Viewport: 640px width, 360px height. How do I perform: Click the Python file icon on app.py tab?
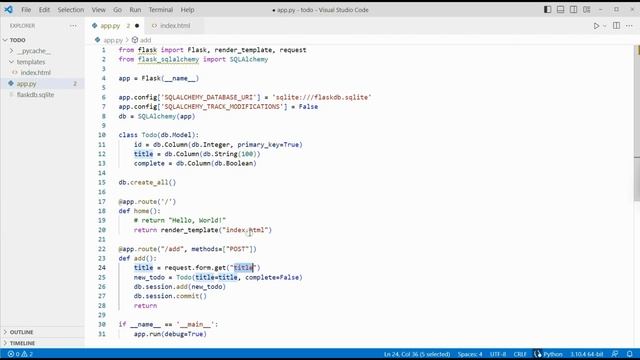95,25
